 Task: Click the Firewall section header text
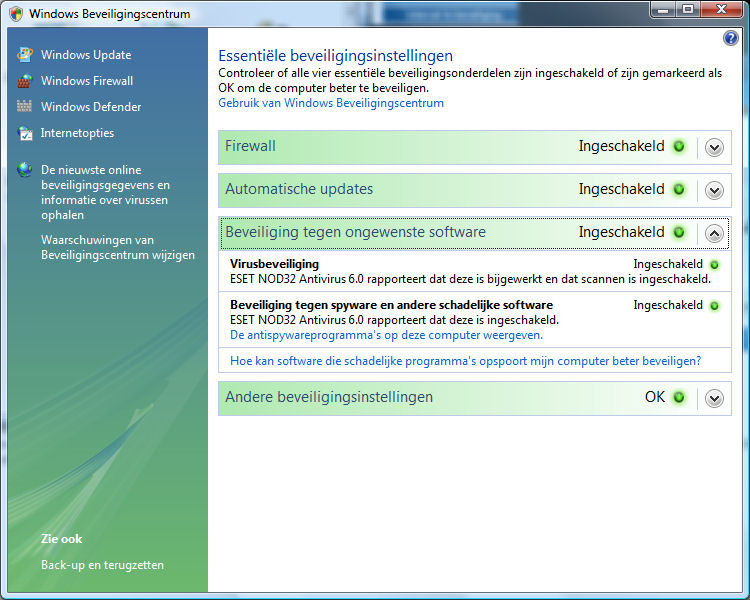[250, 146]
